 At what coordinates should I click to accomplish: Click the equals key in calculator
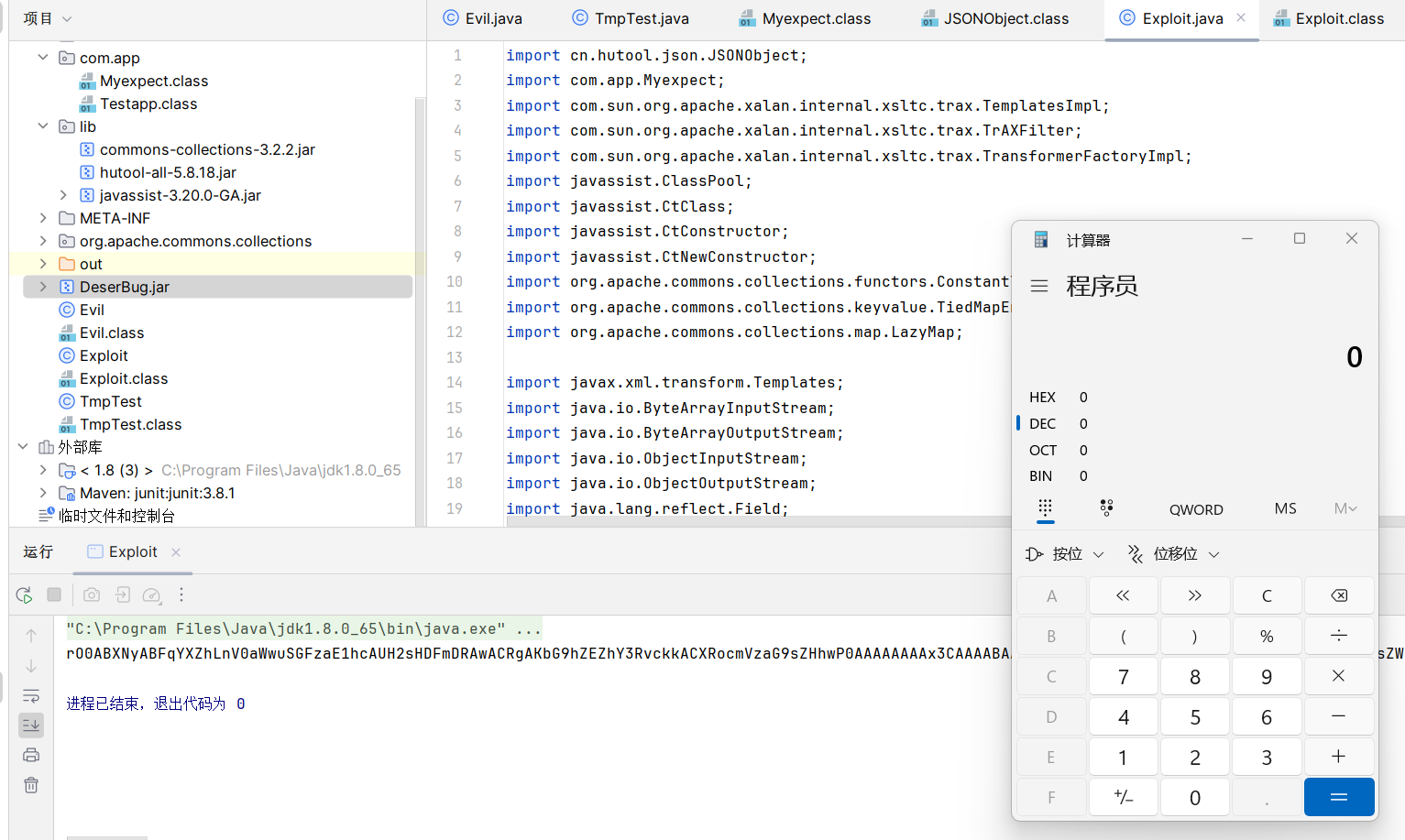(1339, 797)
